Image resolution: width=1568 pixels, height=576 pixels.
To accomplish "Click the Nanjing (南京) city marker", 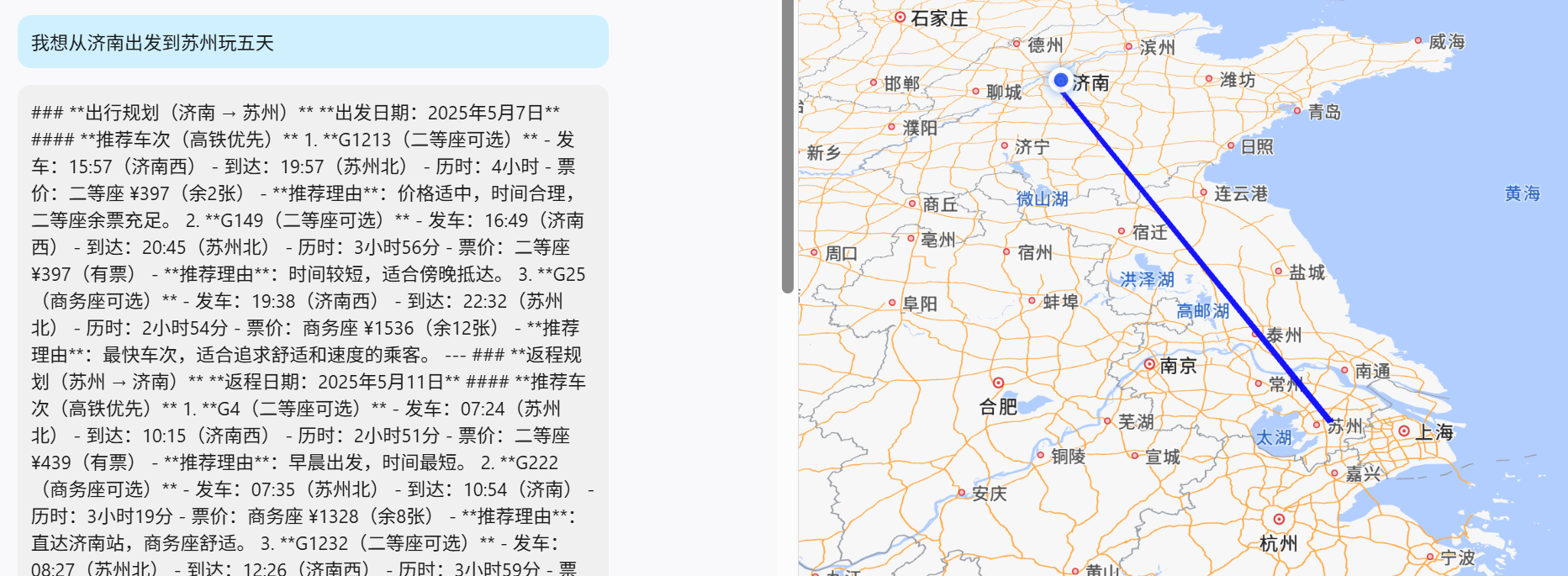I will tap(1148, 364).
